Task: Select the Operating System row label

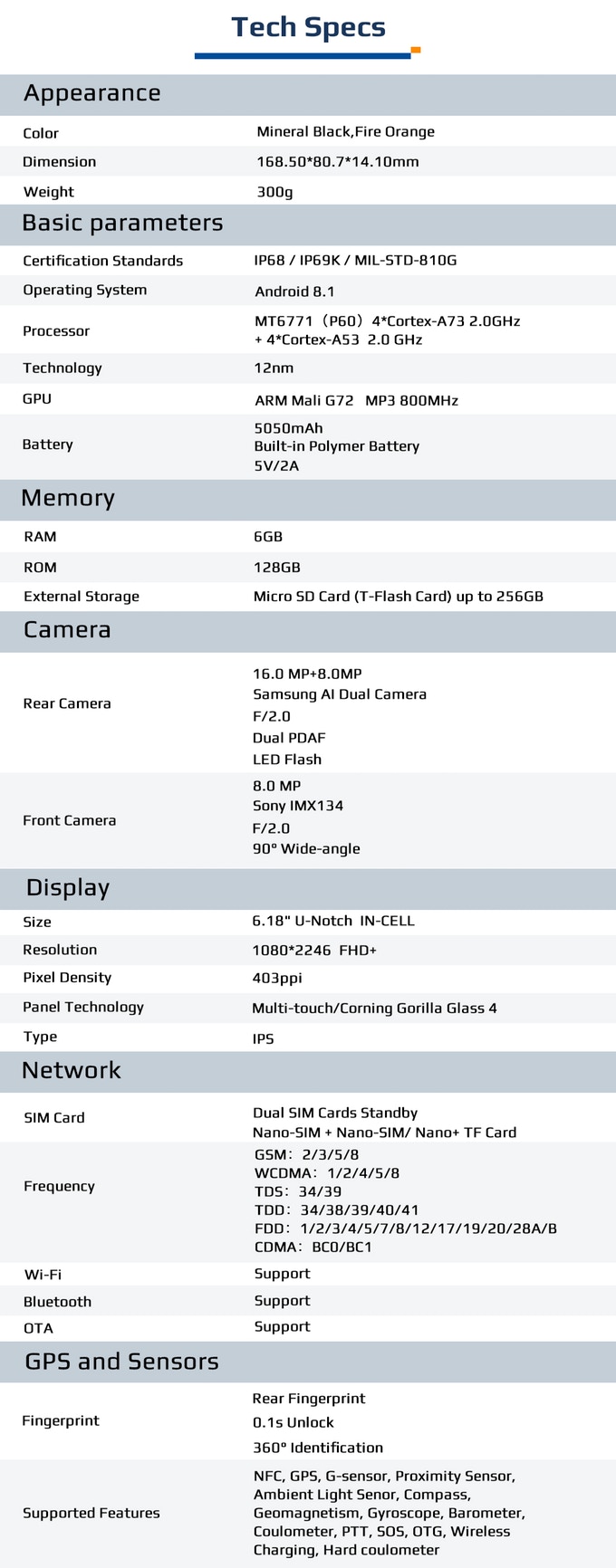Action: [84, 290]
